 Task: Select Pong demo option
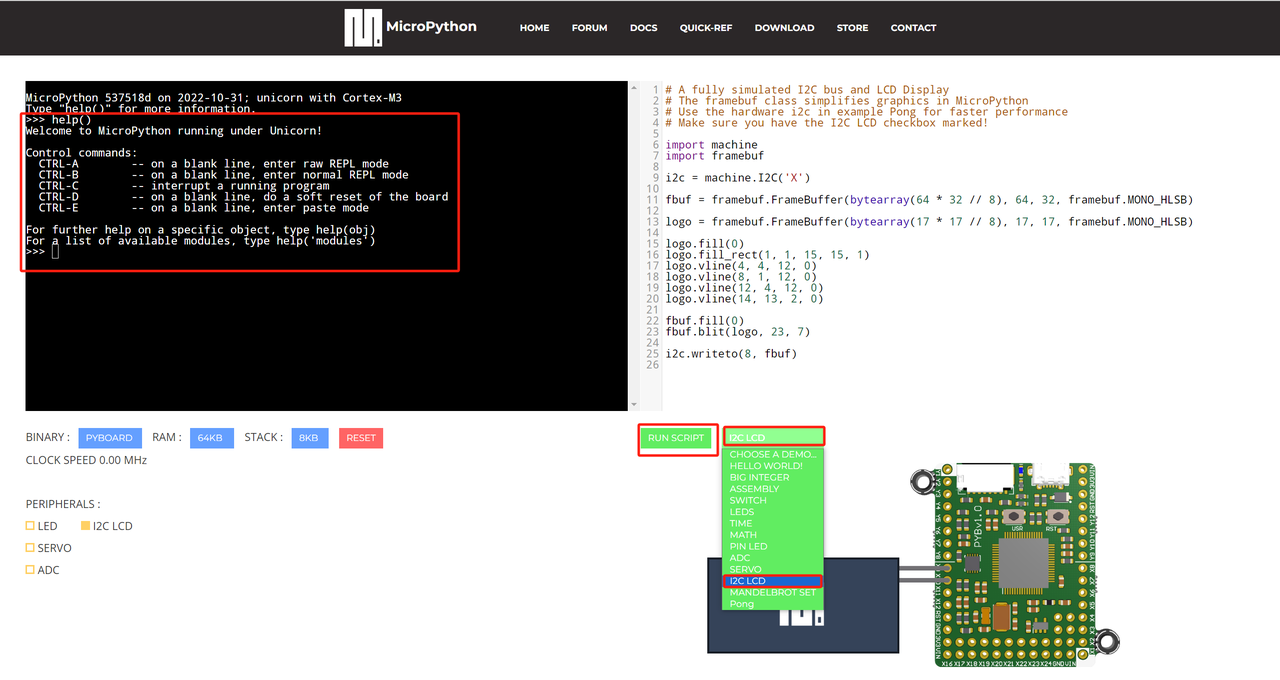772,604
